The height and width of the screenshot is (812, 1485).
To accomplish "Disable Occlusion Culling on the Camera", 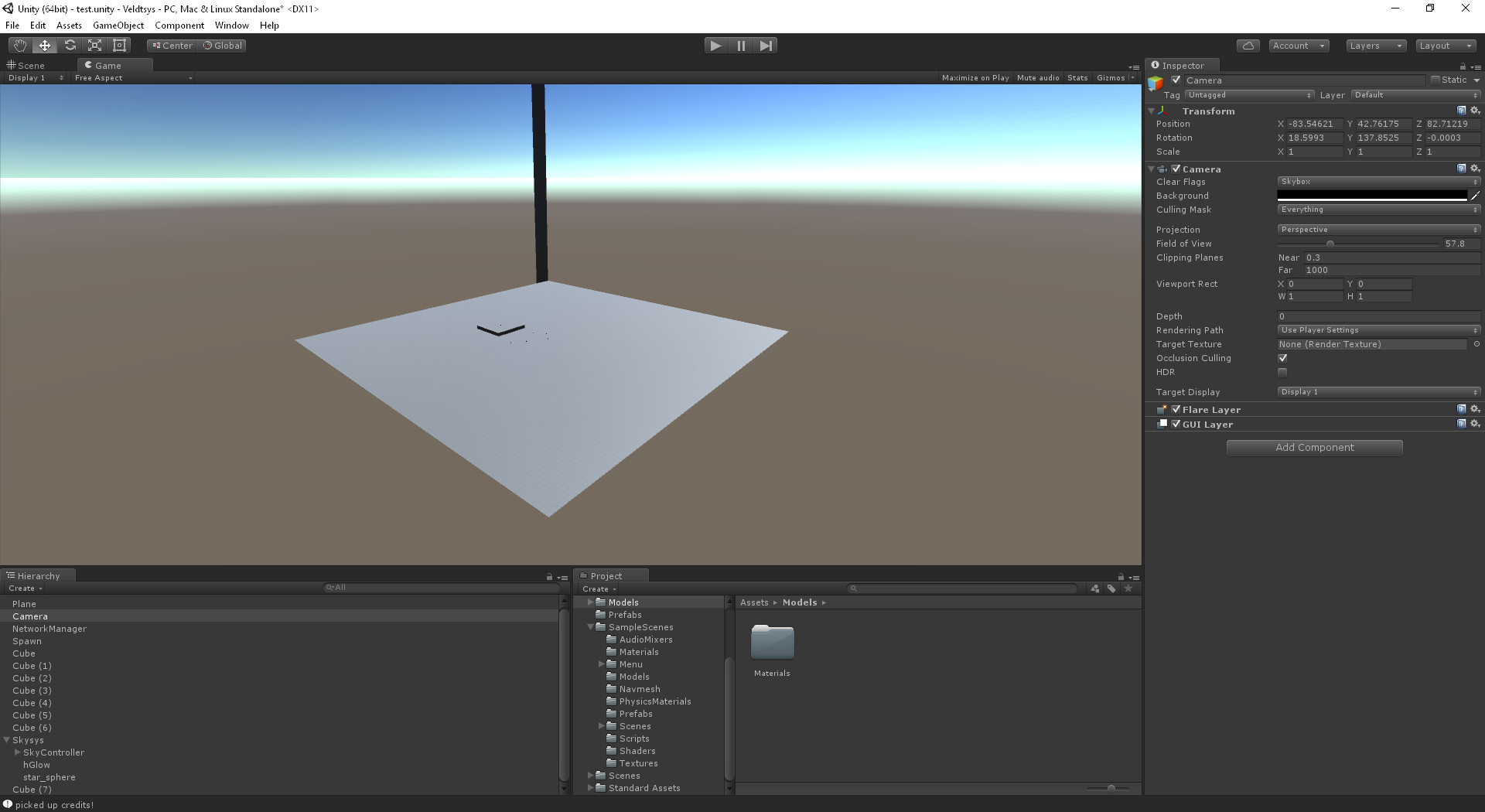I will (x=1282, y=358).
